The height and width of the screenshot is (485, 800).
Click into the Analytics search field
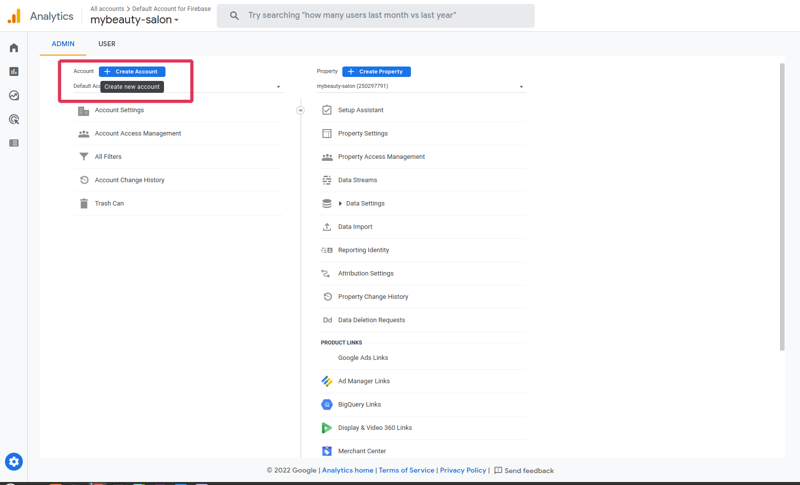pos(376,16)
